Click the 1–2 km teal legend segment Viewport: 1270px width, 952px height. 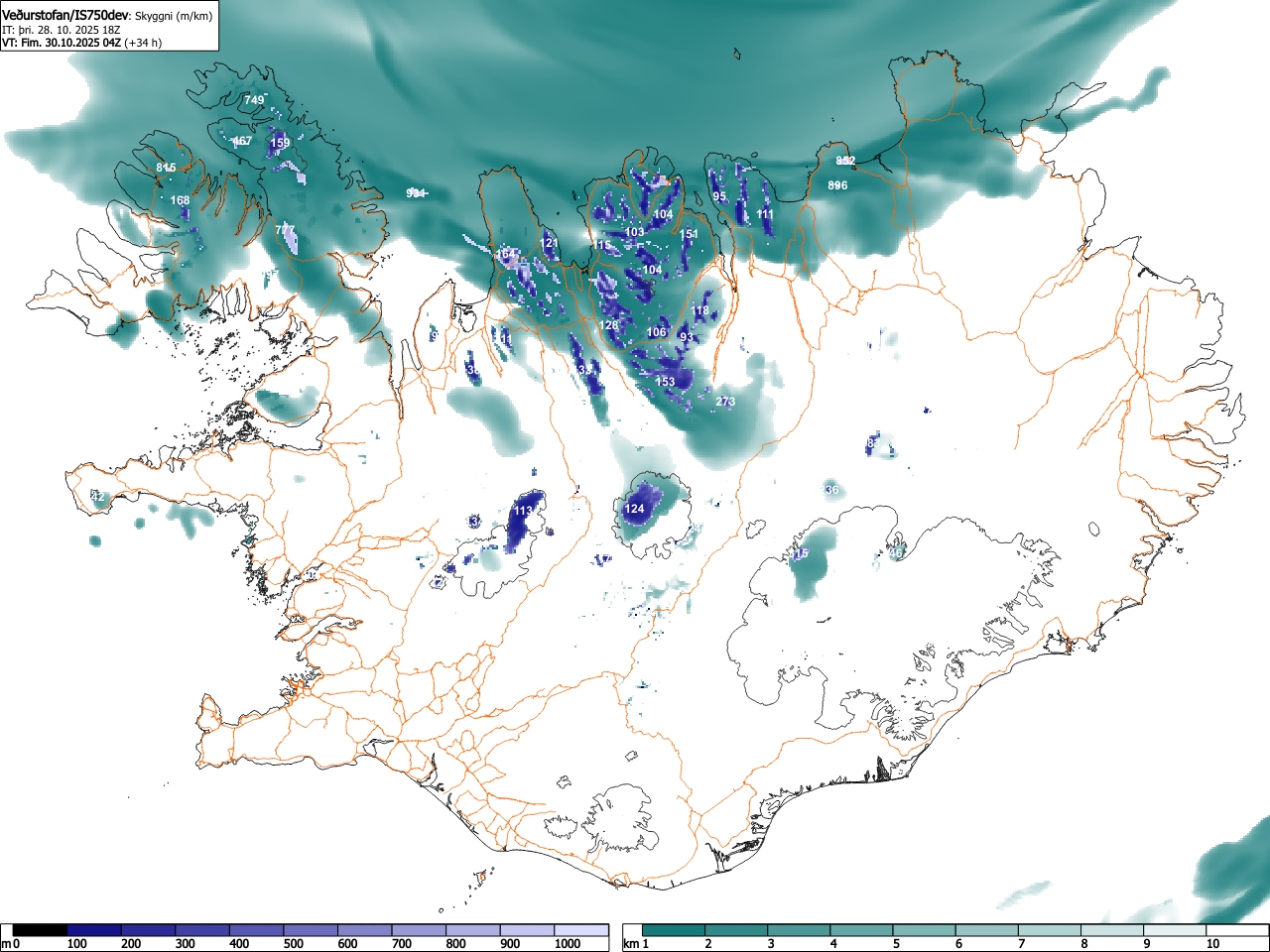pos(674,930)
